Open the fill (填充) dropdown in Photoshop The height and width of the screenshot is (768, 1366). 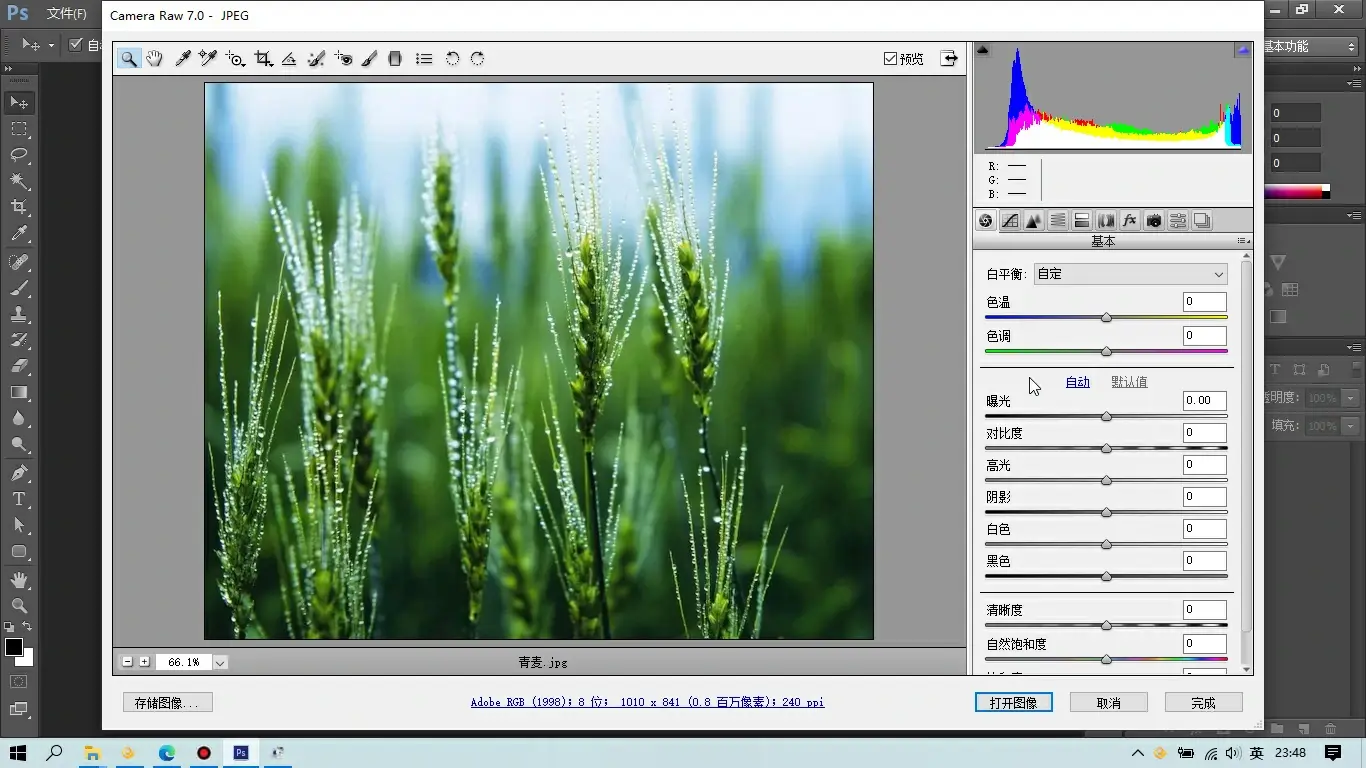pos(1350,426)
